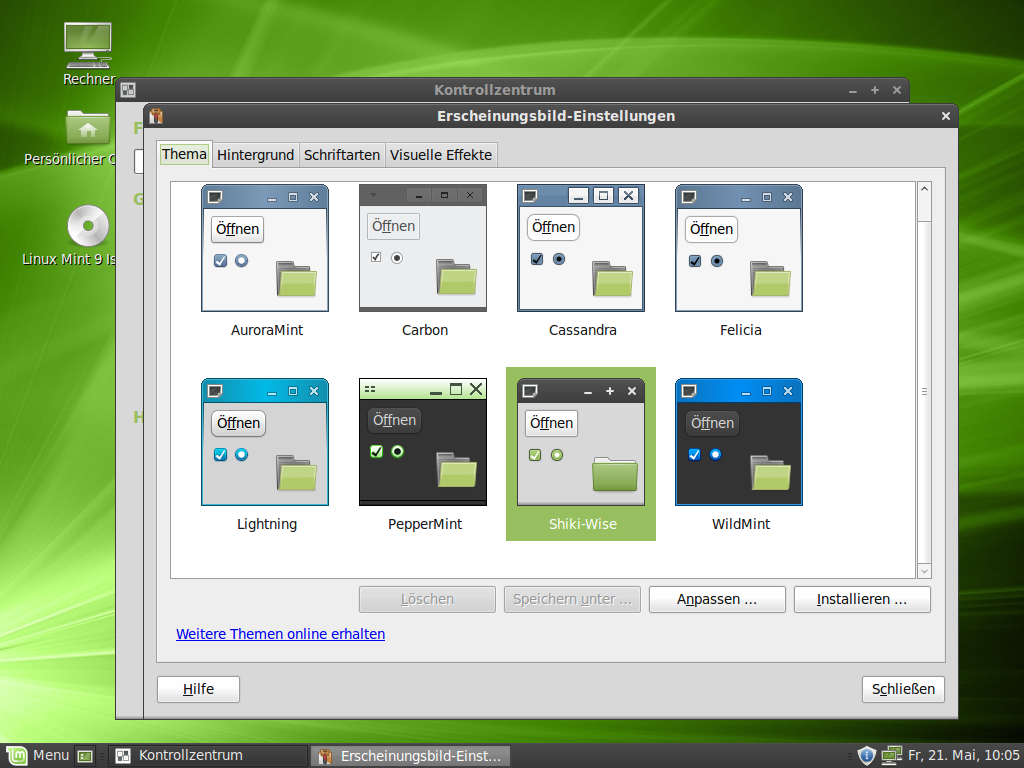Open Weitere Themen online erhalten link
This screenshot has width=1024, height=768.
(280, 633)
